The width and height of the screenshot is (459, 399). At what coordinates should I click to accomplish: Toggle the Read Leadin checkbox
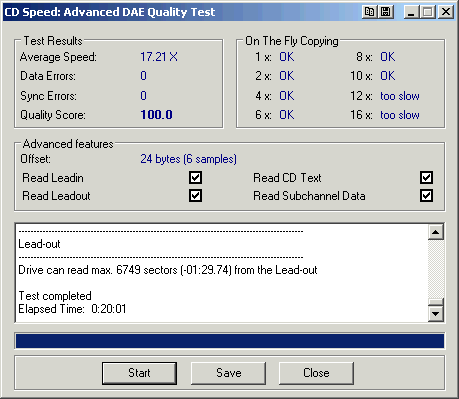pyautogui.click(x=195, y=178)
